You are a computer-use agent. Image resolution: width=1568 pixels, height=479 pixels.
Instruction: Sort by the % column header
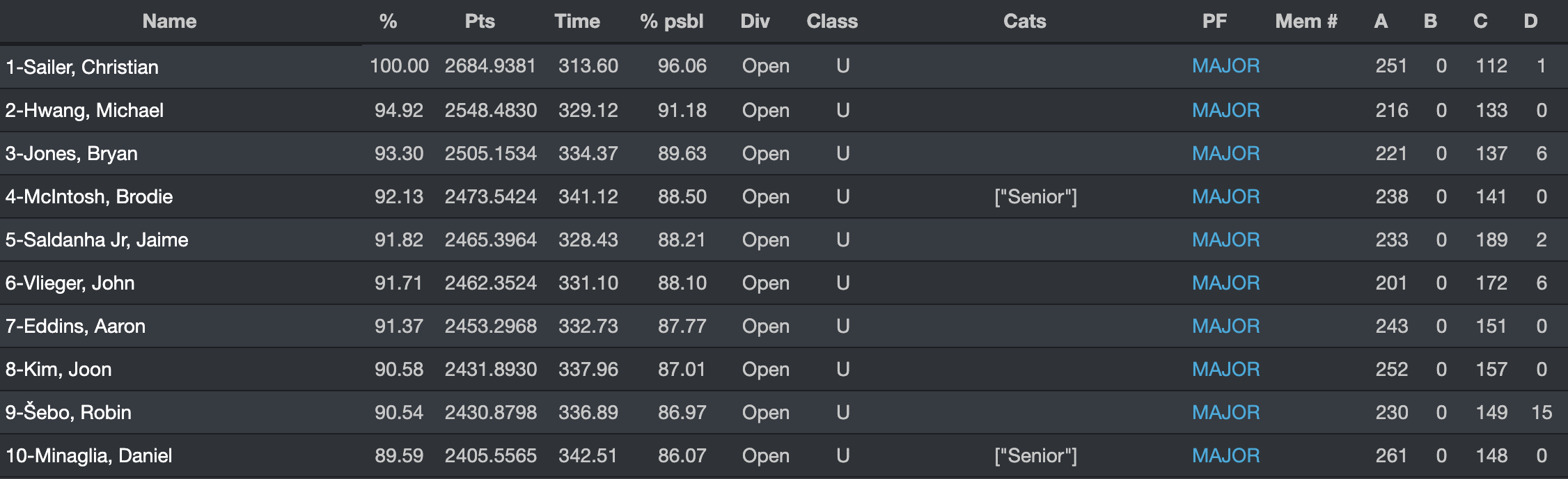click(388, 22)
